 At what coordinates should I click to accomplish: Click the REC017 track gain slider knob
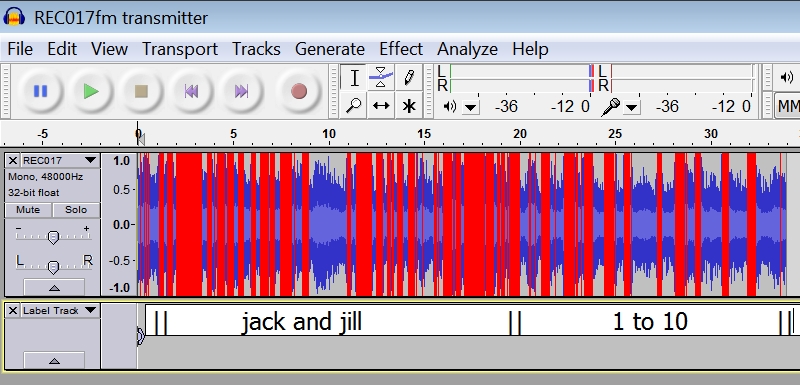53,237
